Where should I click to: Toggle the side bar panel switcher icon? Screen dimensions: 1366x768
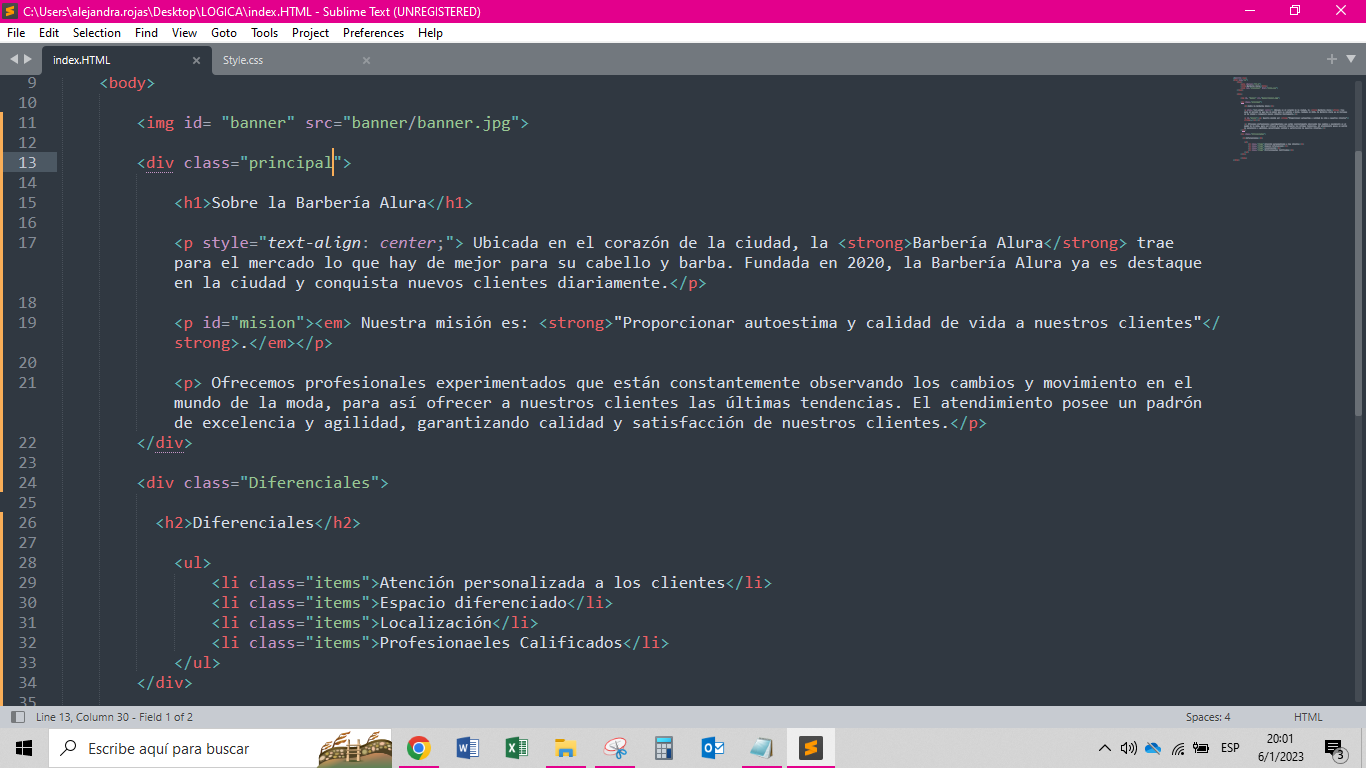18,717
